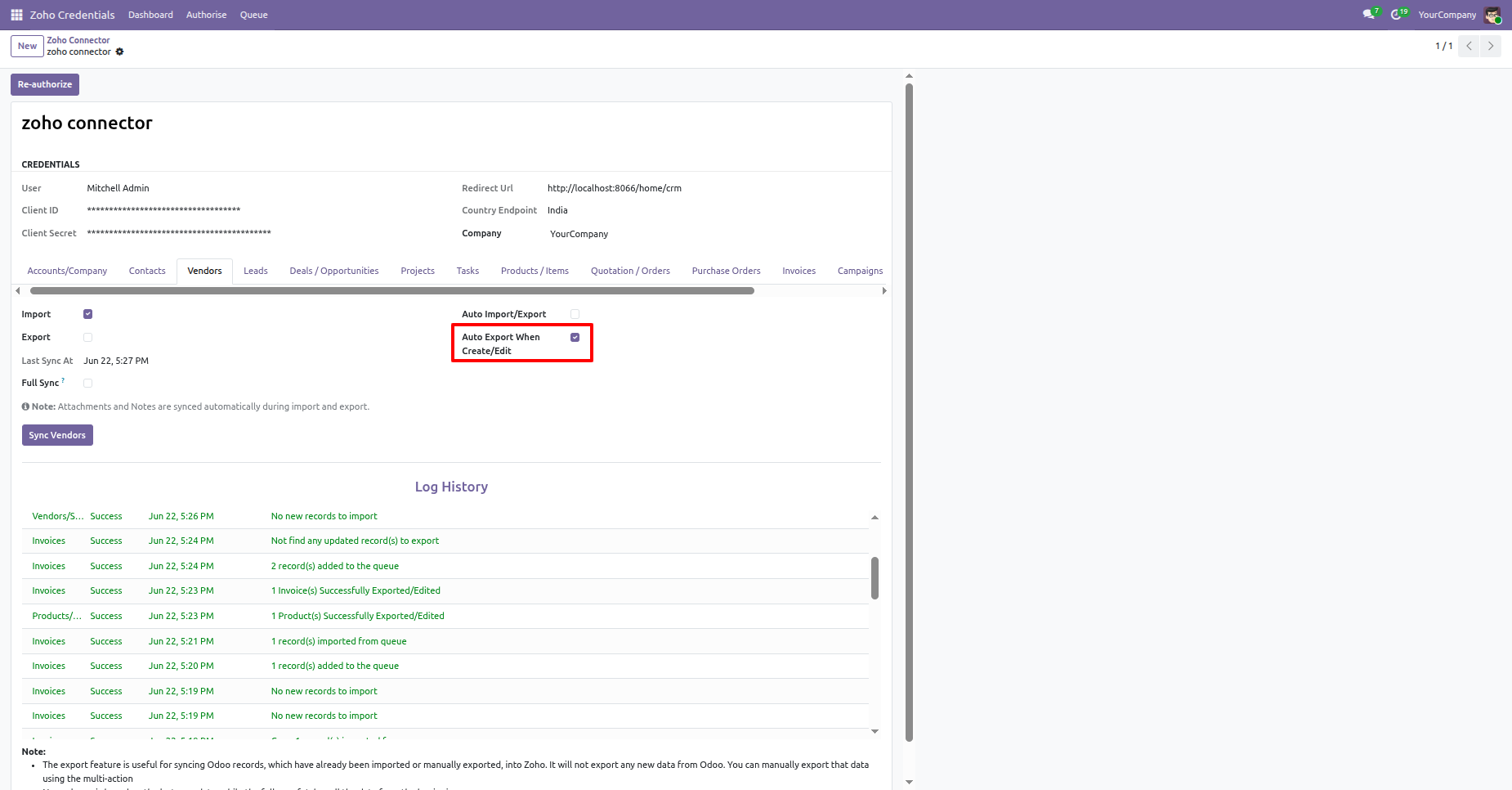1512x790 pixels.
Task: Disable Auto Export When Create/Edit checkbox
Action: 575,337
